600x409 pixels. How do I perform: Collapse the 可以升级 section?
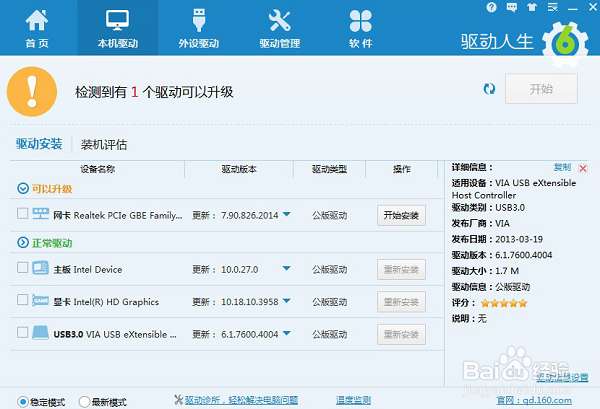[23, 188]
